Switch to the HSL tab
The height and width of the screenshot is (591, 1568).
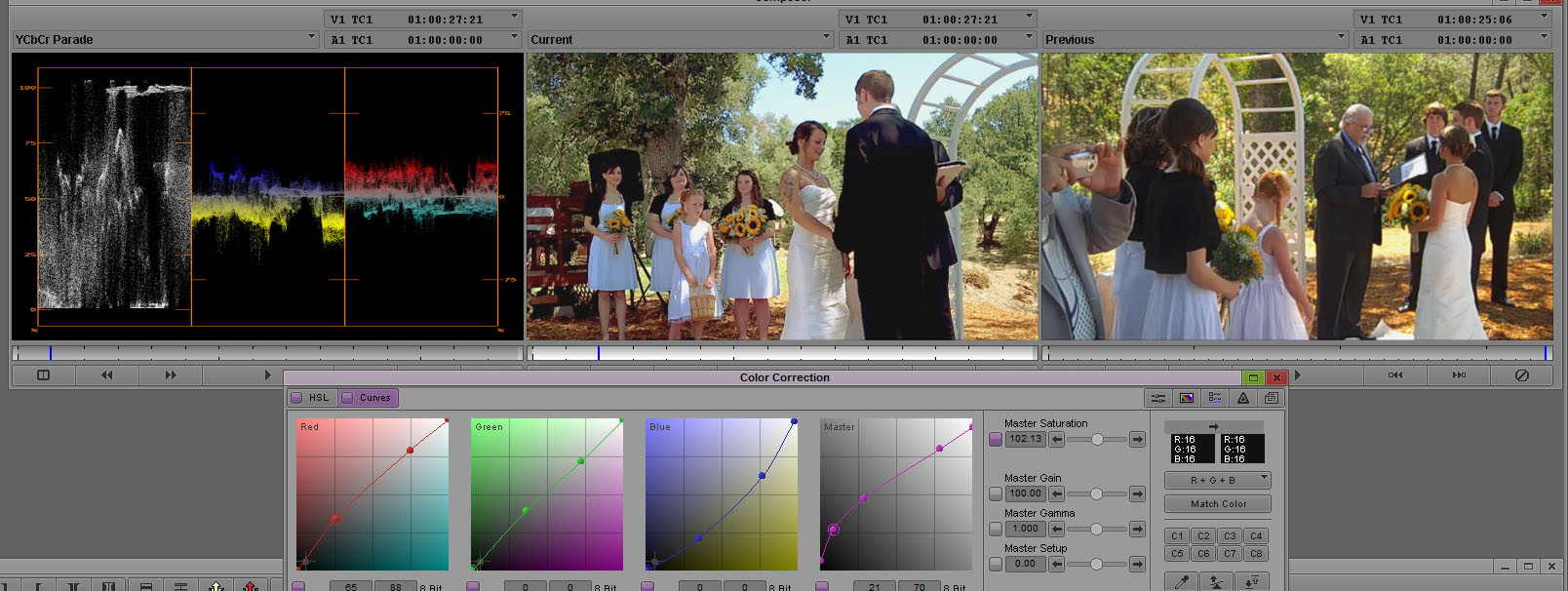click(x=319, y=398)
